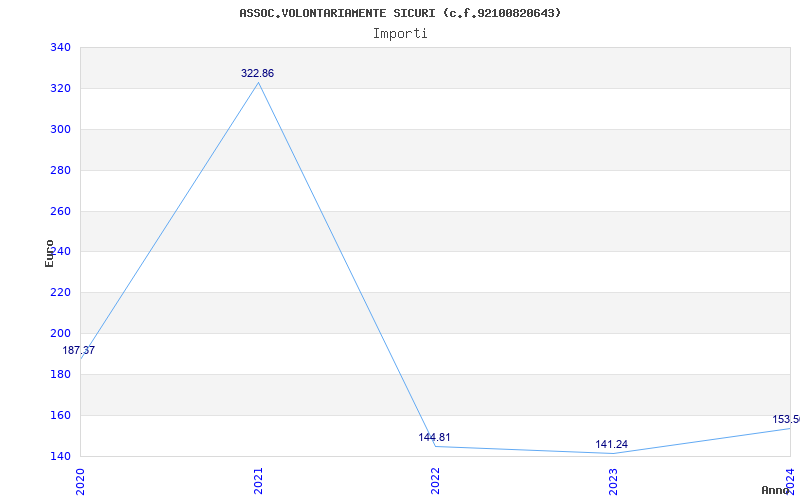Click the 340 y-axis value
This screenshot has width=800, height=500.
click(x=60, y=47)
